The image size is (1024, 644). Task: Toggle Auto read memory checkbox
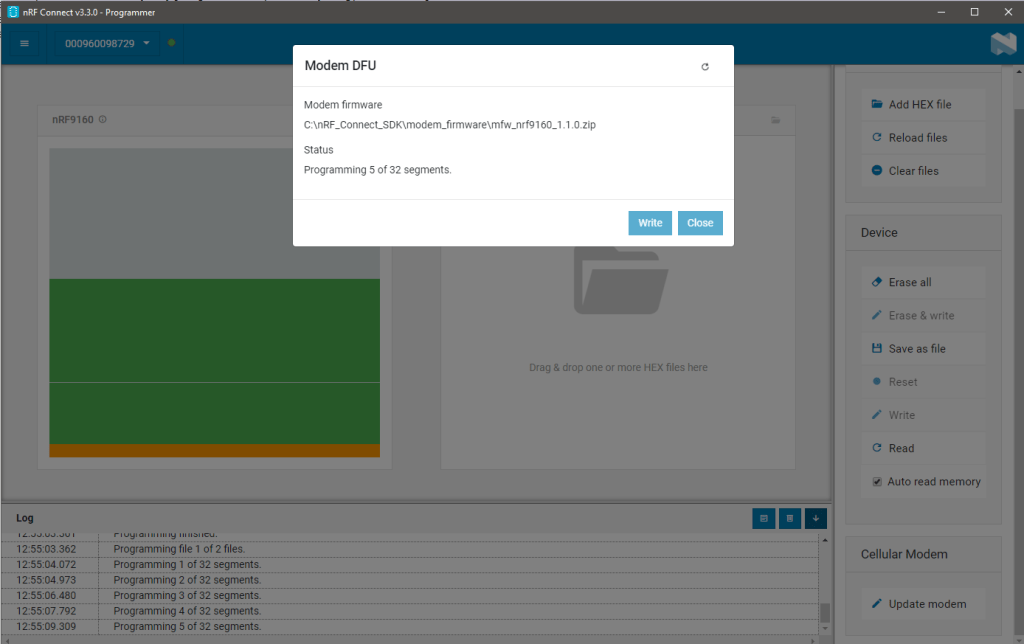click(x=877, y=482)
